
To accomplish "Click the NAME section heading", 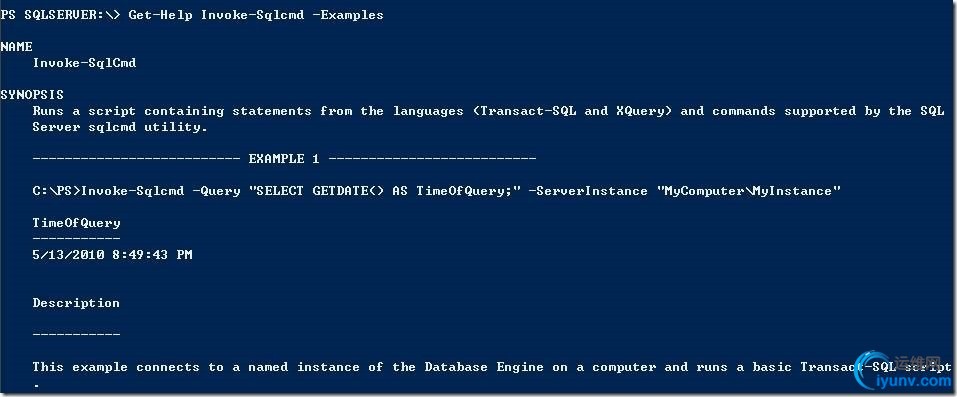I will 16,47.
